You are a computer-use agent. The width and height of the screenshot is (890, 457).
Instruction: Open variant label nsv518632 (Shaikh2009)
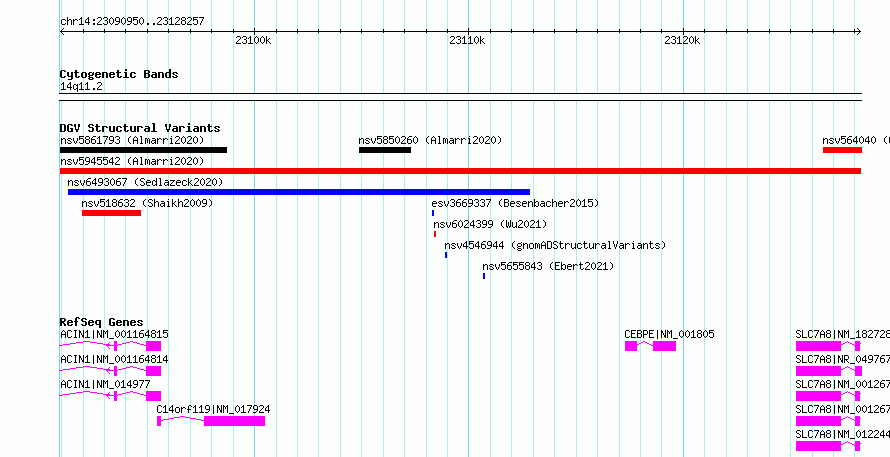point(147,203)
